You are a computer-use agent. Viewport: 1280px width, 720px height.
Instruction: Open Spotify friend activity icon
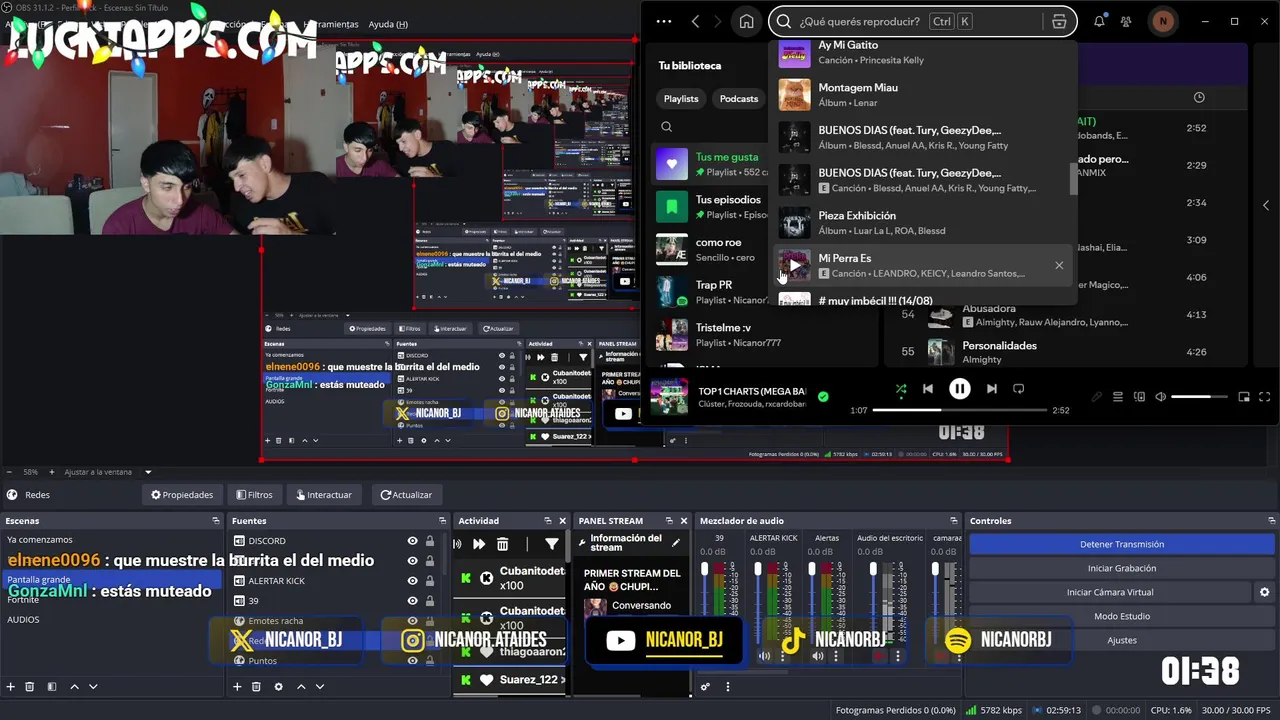click(1127, 21)
